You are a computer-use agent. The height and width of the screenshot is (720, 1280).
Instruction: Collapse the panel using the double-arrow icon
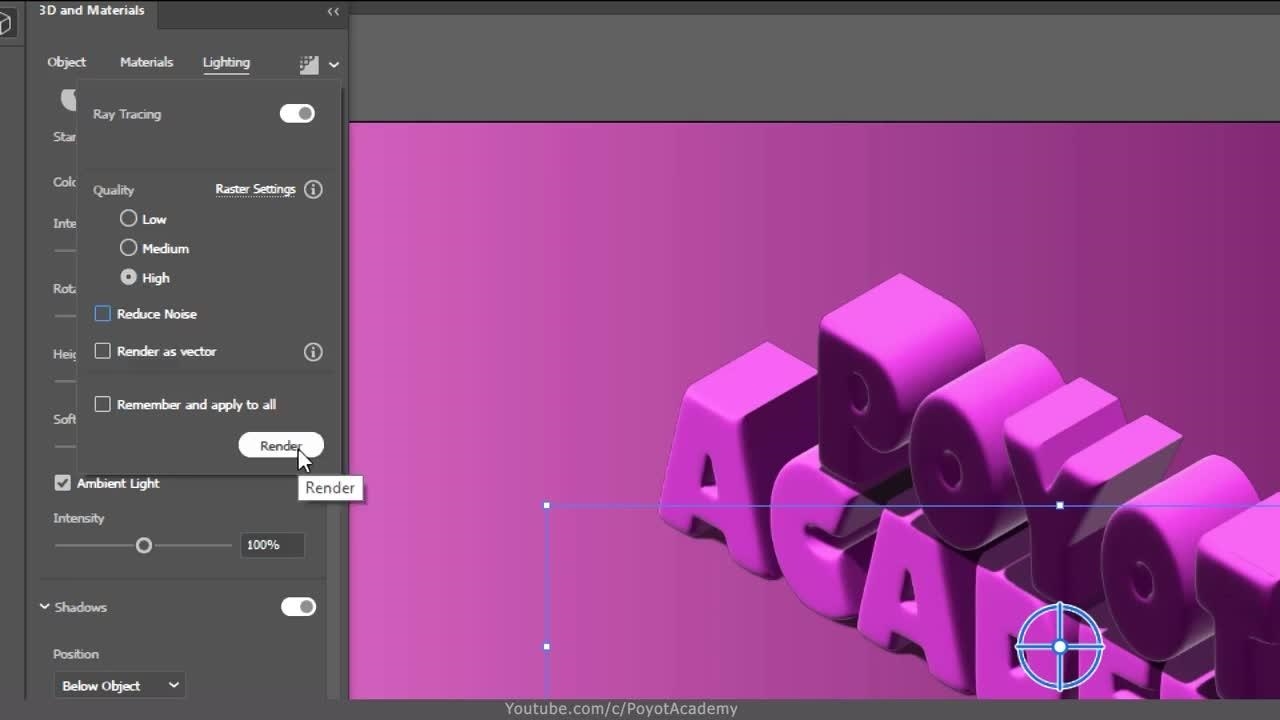click(x=333, y=11)
